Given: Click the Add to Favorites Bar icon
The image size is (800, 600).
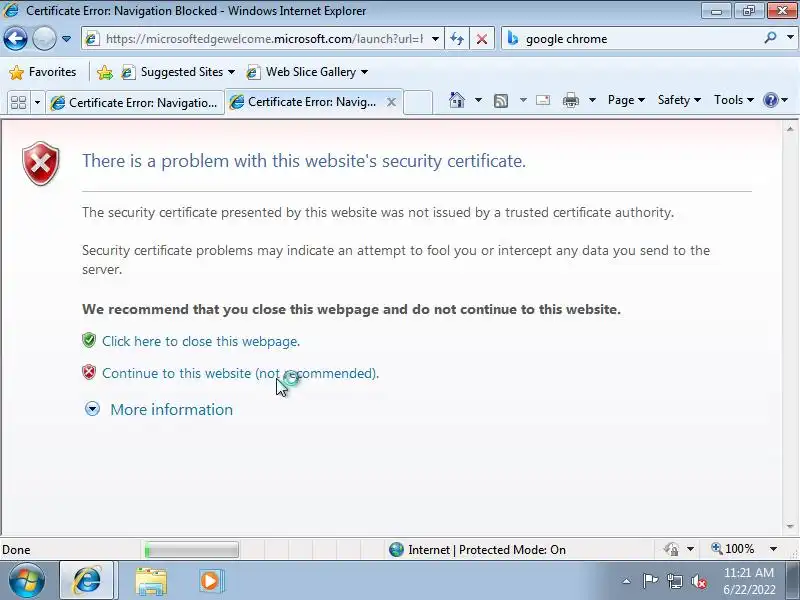Looking at the screenshot, I should tap(105, 72).
